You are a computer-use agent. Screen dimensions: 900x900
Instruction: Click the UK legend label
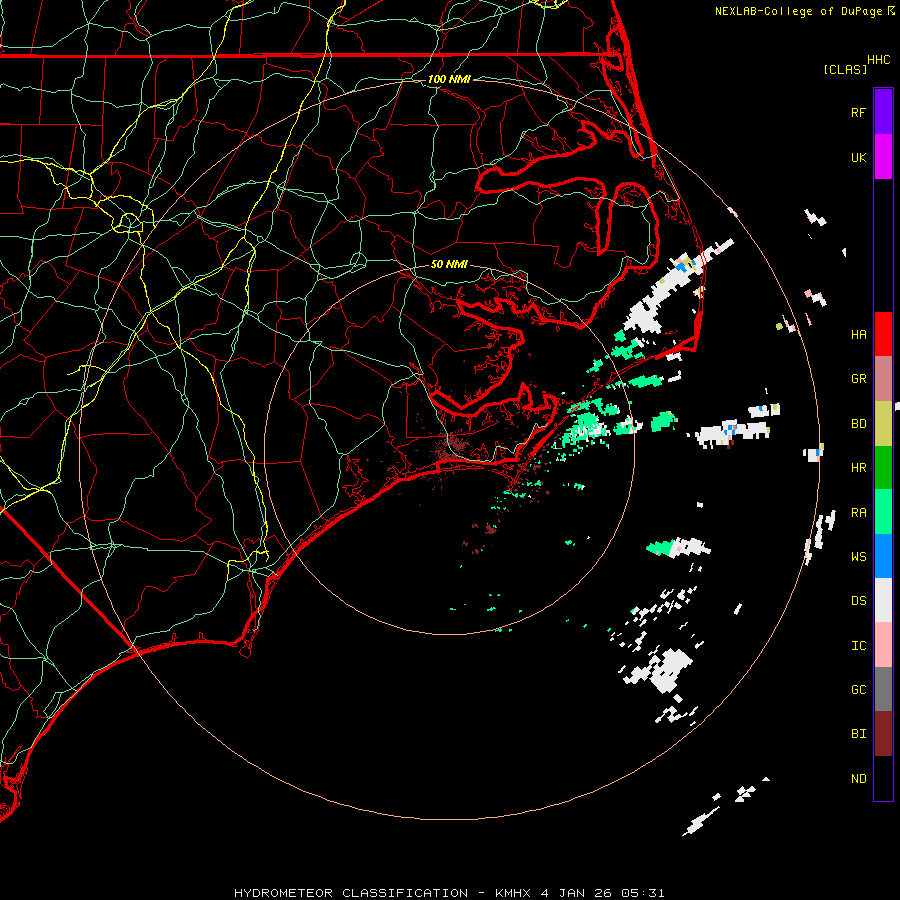(x=858, y=157)
